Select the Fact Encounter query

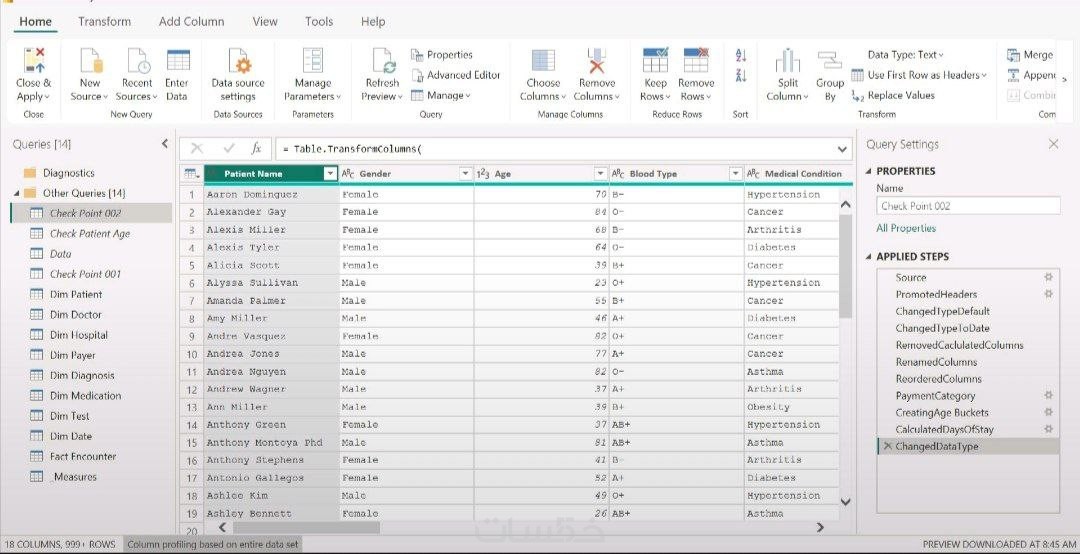83,456
